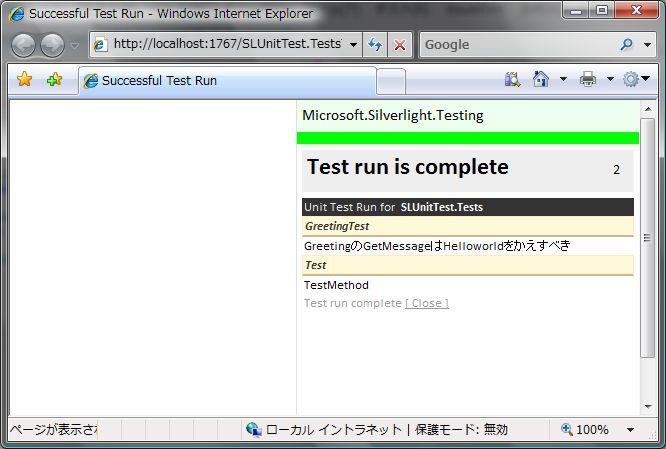Select the GreetingTest class row

468,226
